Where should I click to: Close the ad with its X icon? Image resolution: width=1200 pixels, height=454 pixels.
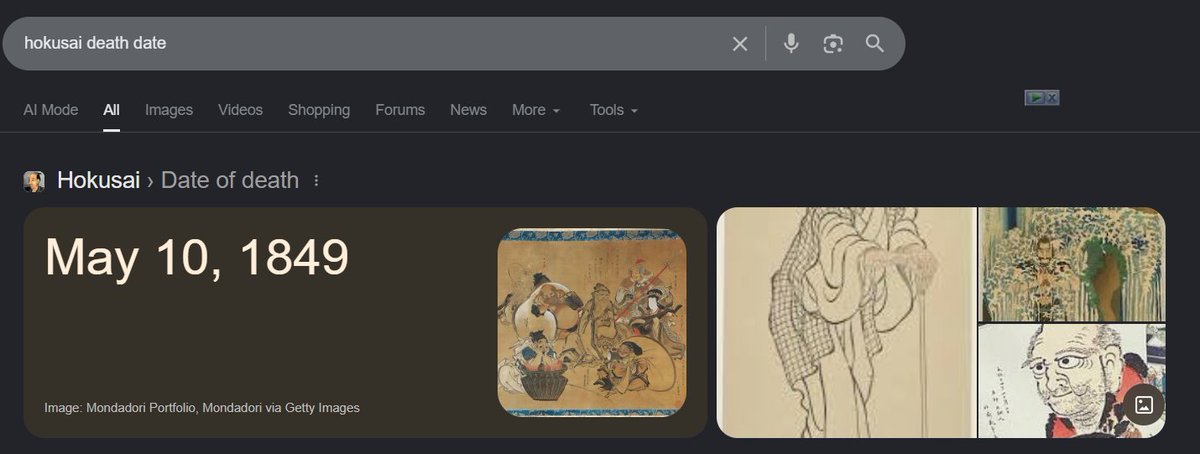pyautogui.click(x=1052, y=98)
